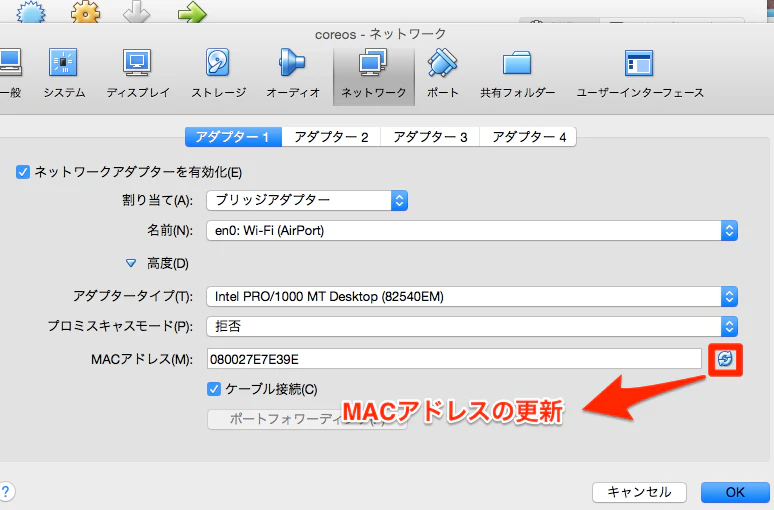Open the ポート settings section
Viewport: 774px width, 510px height.
pyautogui.click(x=442, y=74)
